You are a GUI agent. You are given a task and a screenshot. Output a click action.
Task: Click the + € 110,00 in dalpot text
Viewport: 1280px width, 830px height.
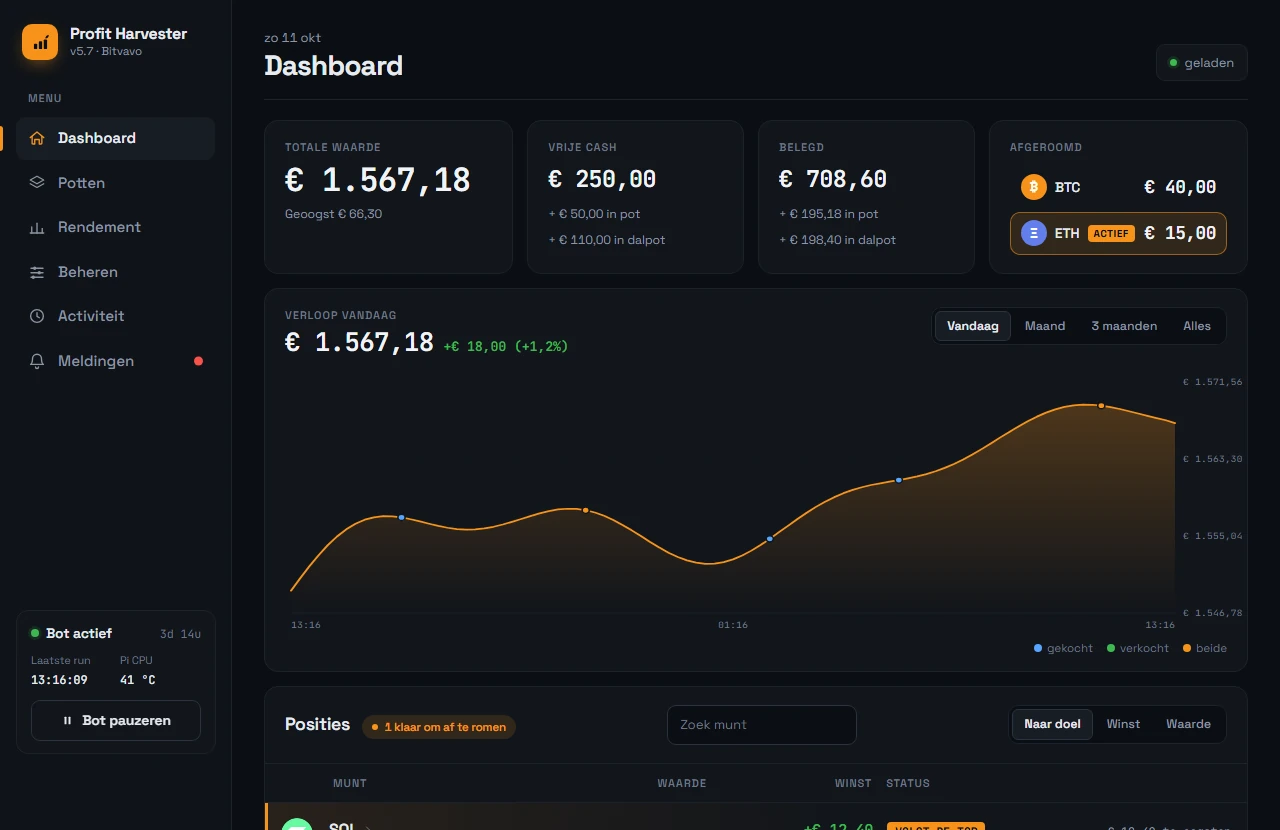pos(606,240)
